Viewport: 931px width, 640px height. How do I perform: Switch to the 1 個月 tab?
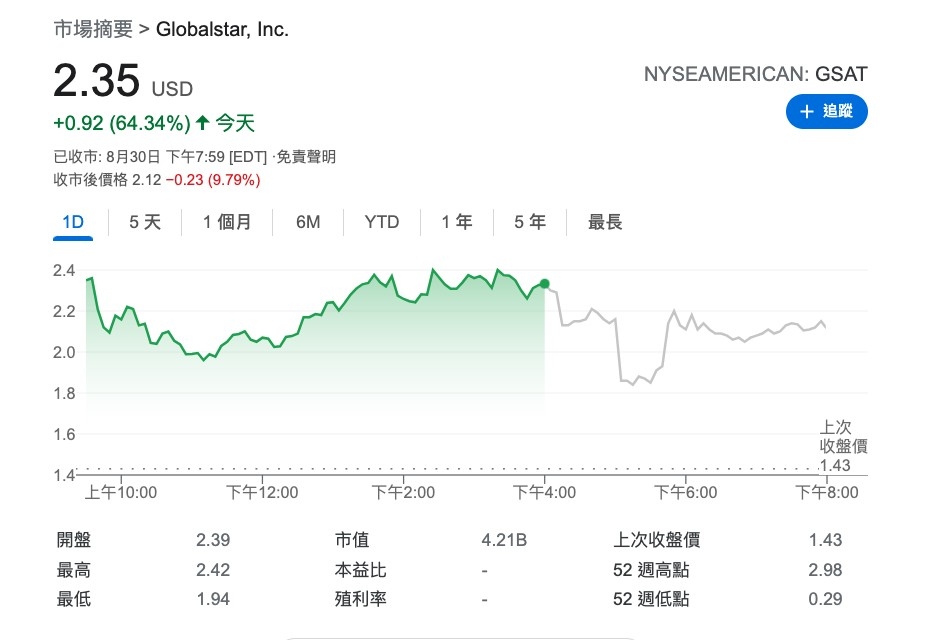click(x=227, y=222)
